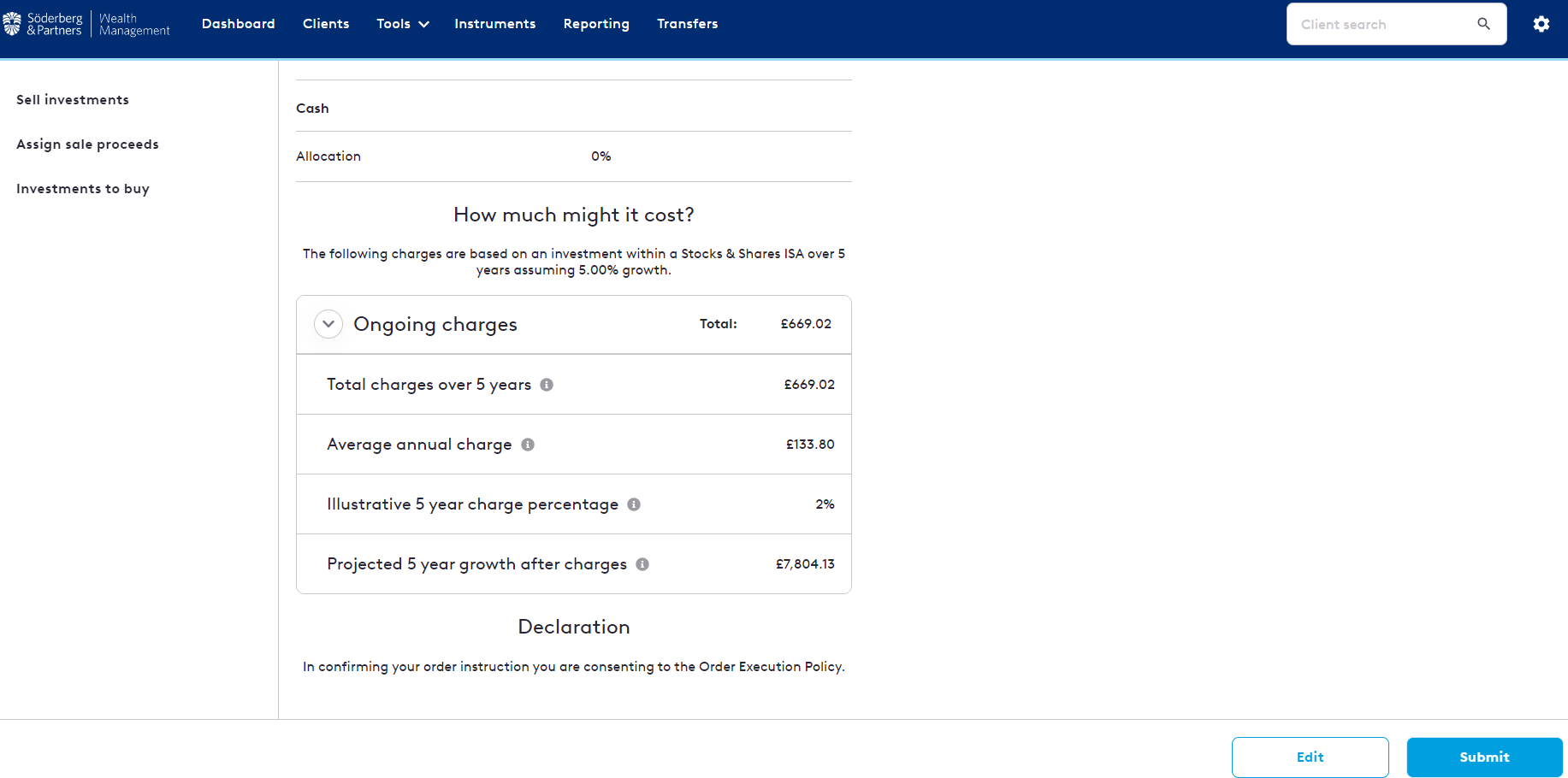Open the settings gear icon
This screenshot has height=778, width=1568.
point(1541,24)
